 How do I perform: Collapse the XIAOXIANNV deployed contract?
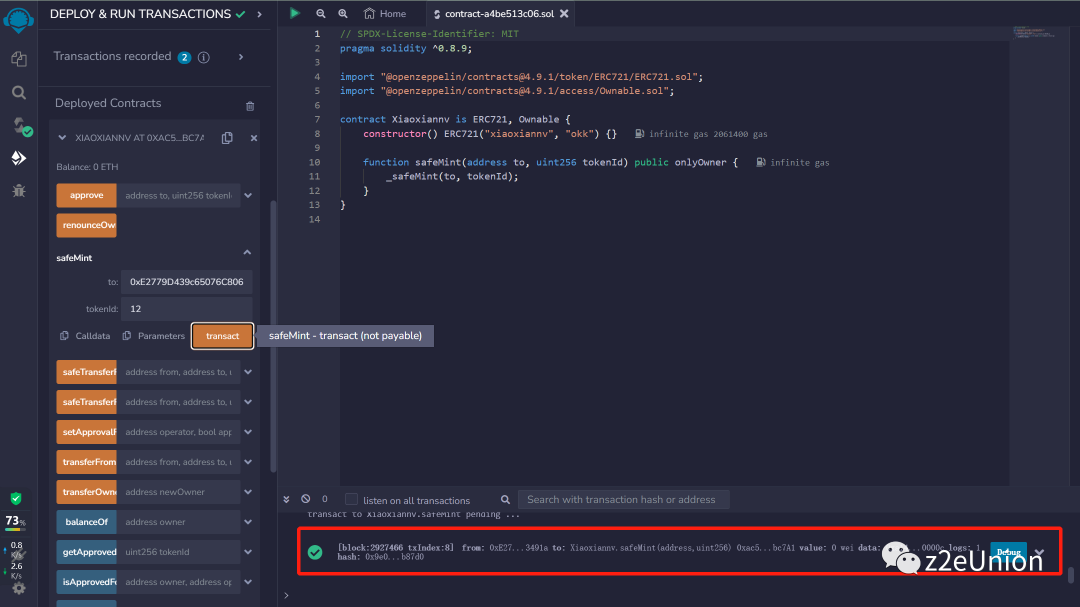click(x=63, y=138)
